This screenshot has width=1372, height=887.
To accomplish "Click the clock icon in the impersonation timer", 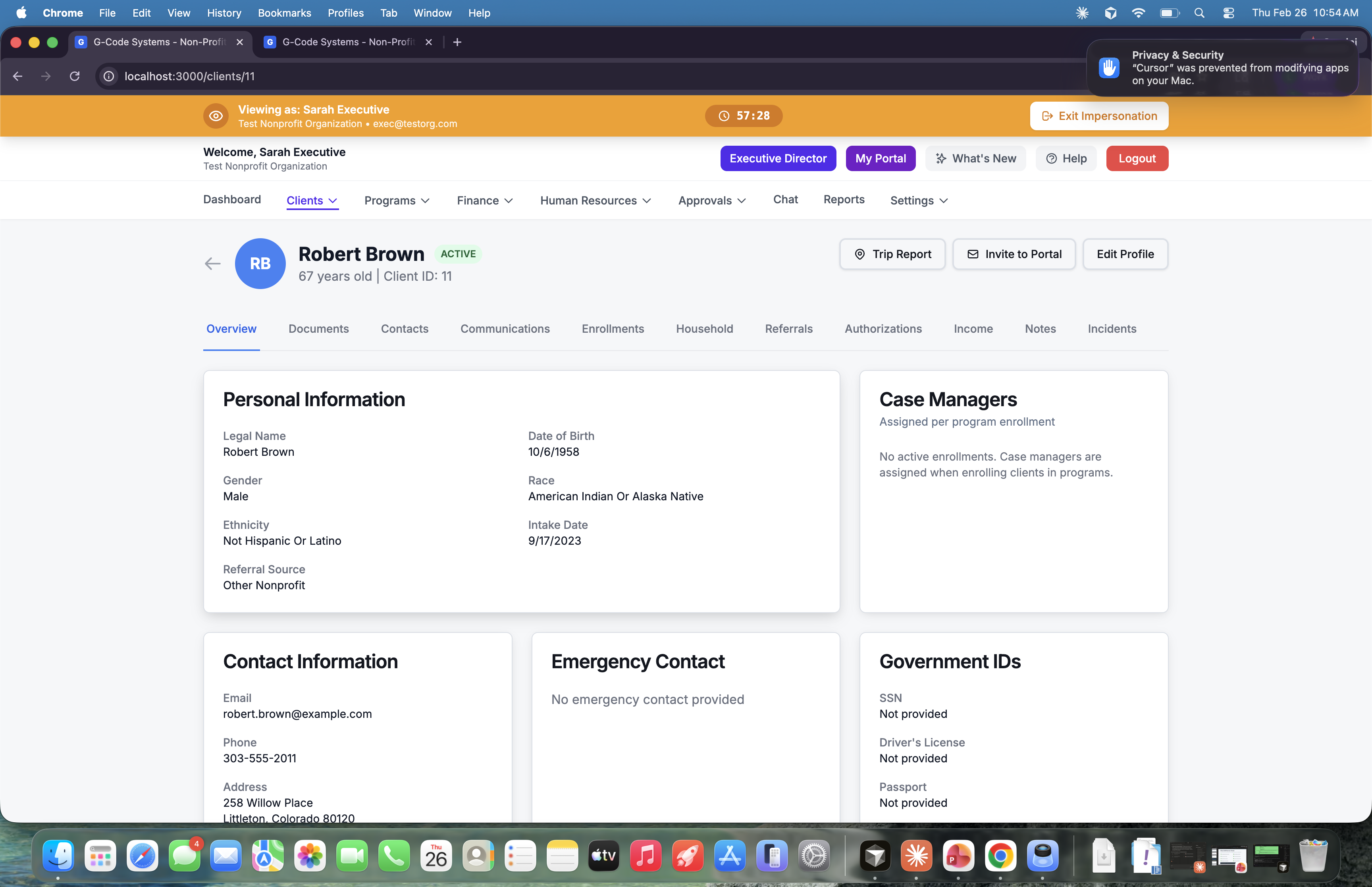I will click(724, 116).
